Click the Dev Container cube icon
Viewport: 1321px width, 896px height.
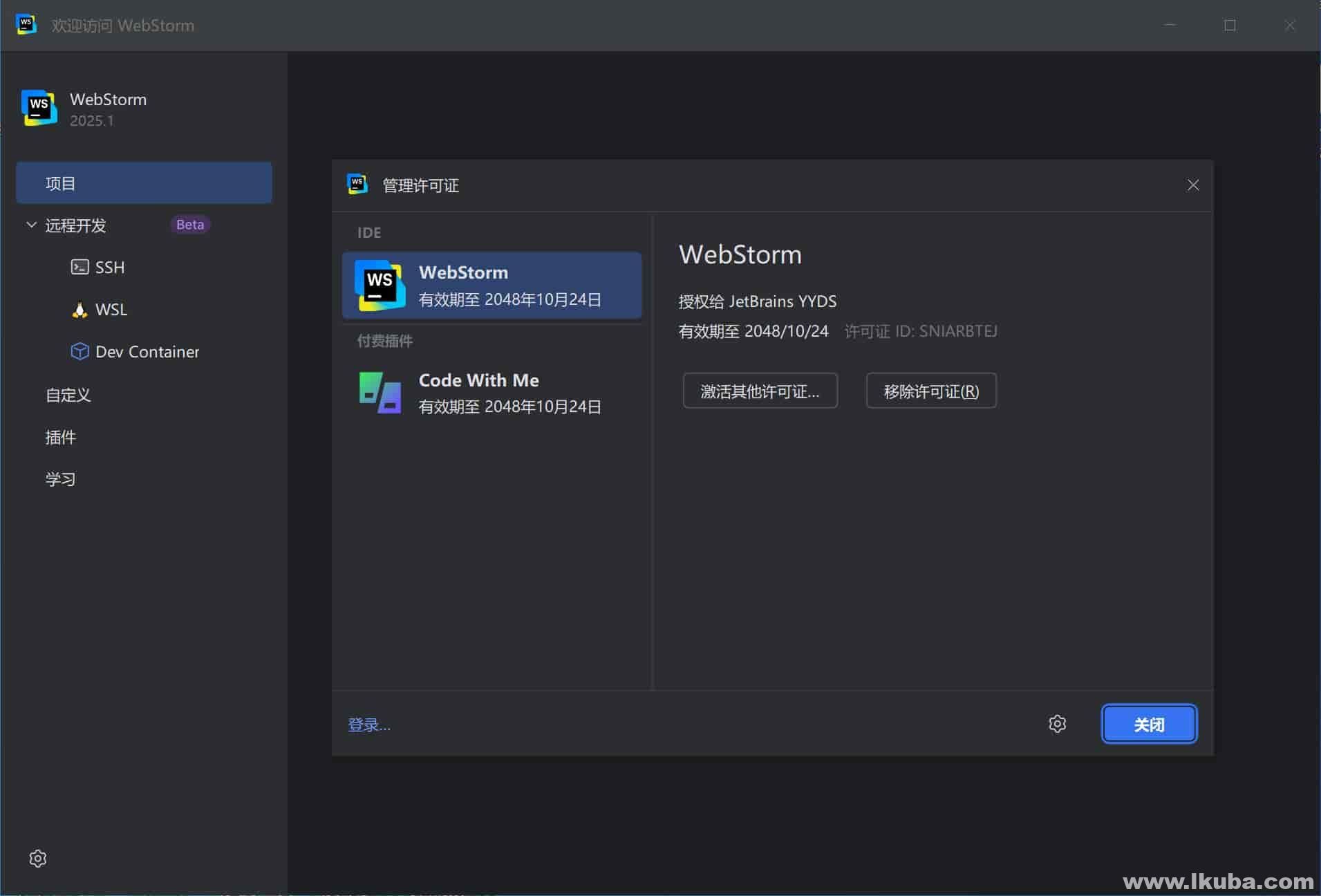pyautogui.click(x=79, y=351)
